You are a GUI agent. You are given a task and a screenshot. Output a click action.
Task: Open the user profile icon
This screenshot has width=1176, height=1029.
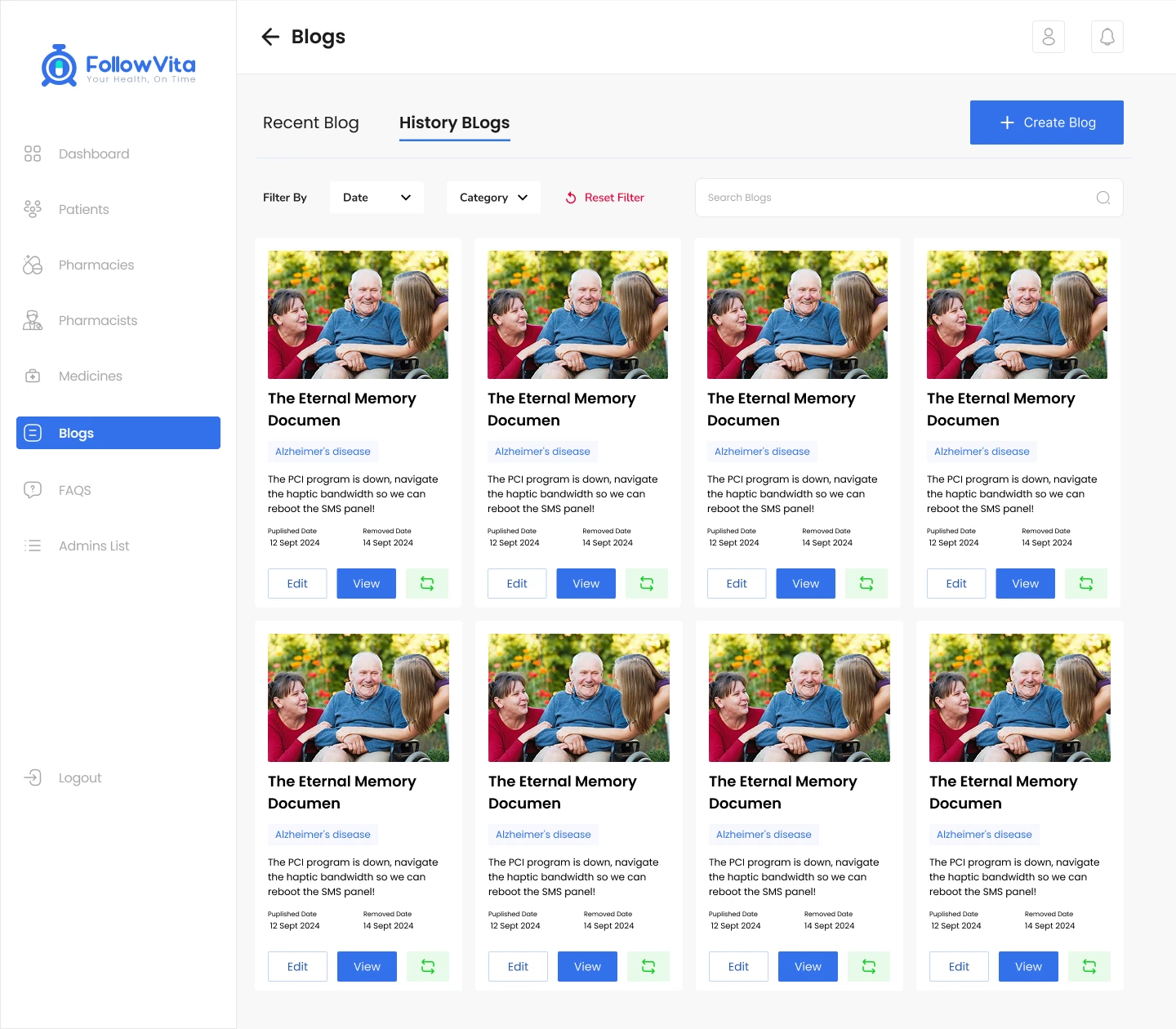pyautogui.click(x=1049, y=37)
